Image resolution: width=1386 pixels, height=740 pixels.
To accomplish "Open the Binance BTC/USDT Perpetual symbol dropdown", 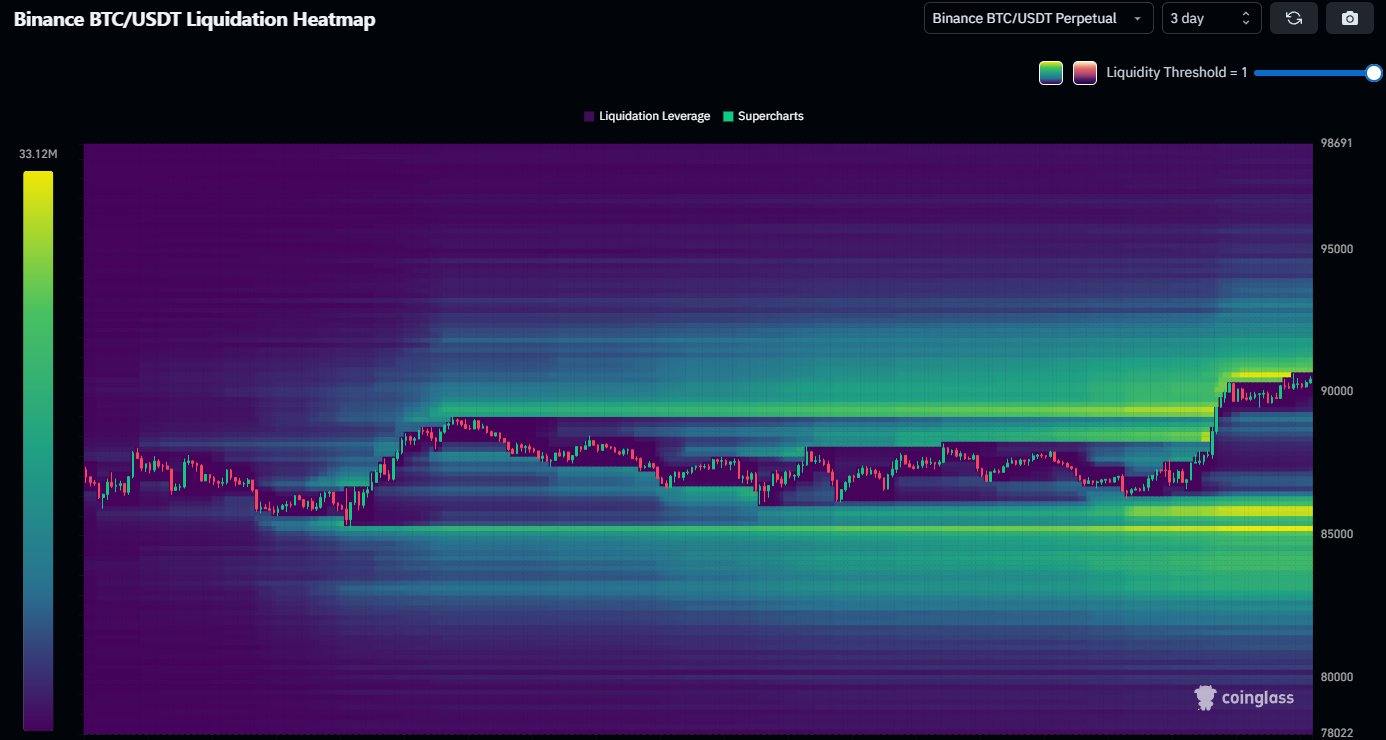I will click(1037, 17).
